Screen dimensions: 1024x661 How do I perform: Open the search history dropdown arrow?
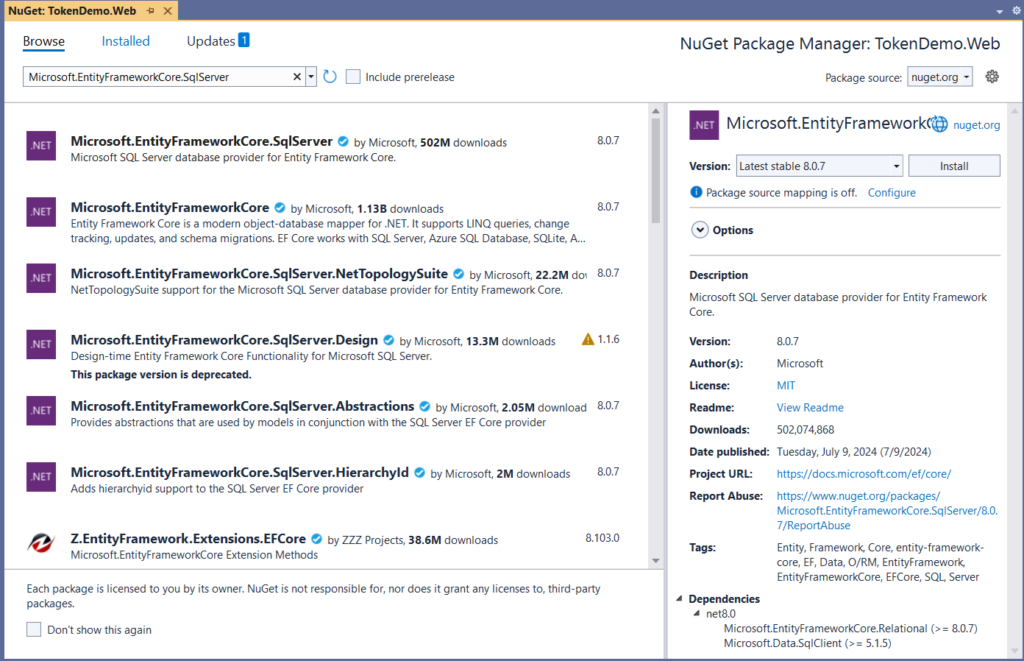pos(312,77)
